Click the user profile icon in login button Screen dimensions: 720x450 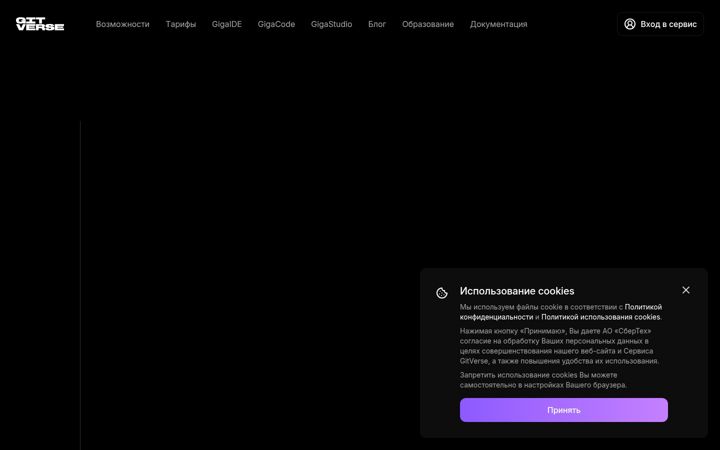630,24
